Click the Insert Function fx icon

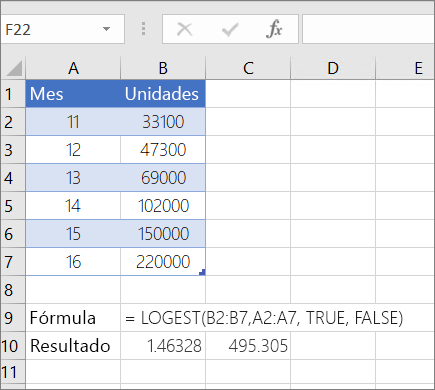[x=274, y=29]
